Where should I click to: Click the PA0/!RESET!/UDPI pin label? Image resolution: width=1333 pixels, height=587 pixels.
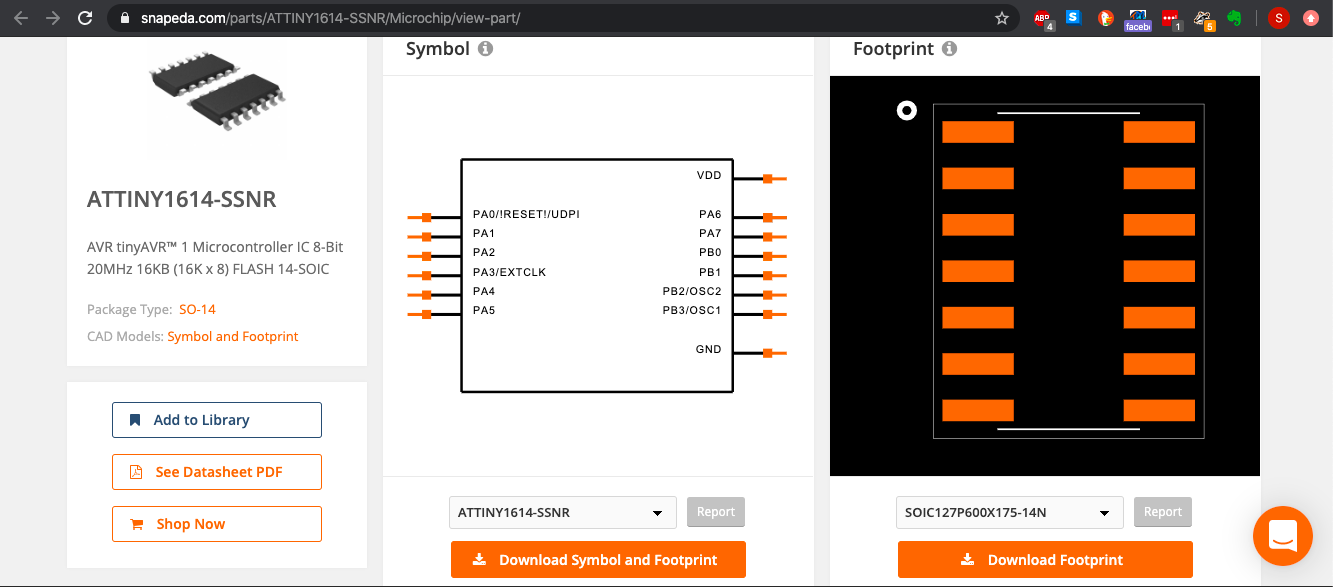526,214
